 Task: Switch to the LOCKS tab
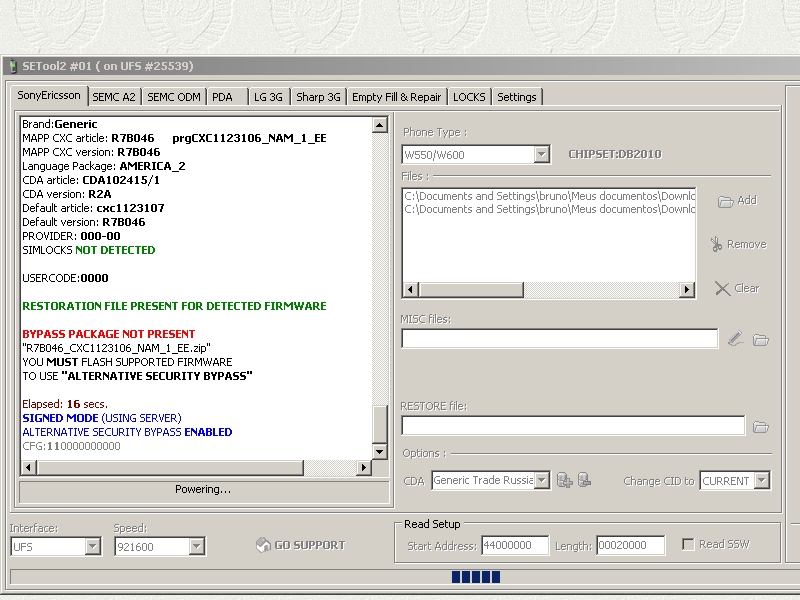(469, 97)
